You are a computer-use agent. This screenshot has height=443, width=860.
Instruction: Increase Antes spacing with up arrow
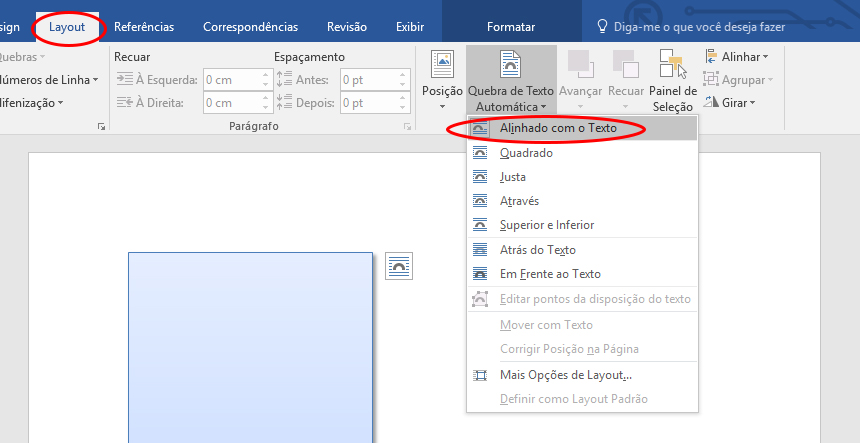pos(403,75)
